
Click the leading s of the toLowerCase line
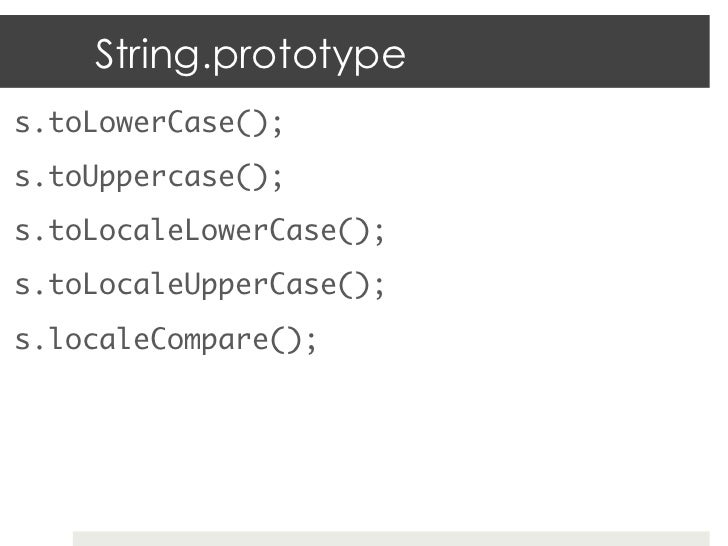click(22, 125)
